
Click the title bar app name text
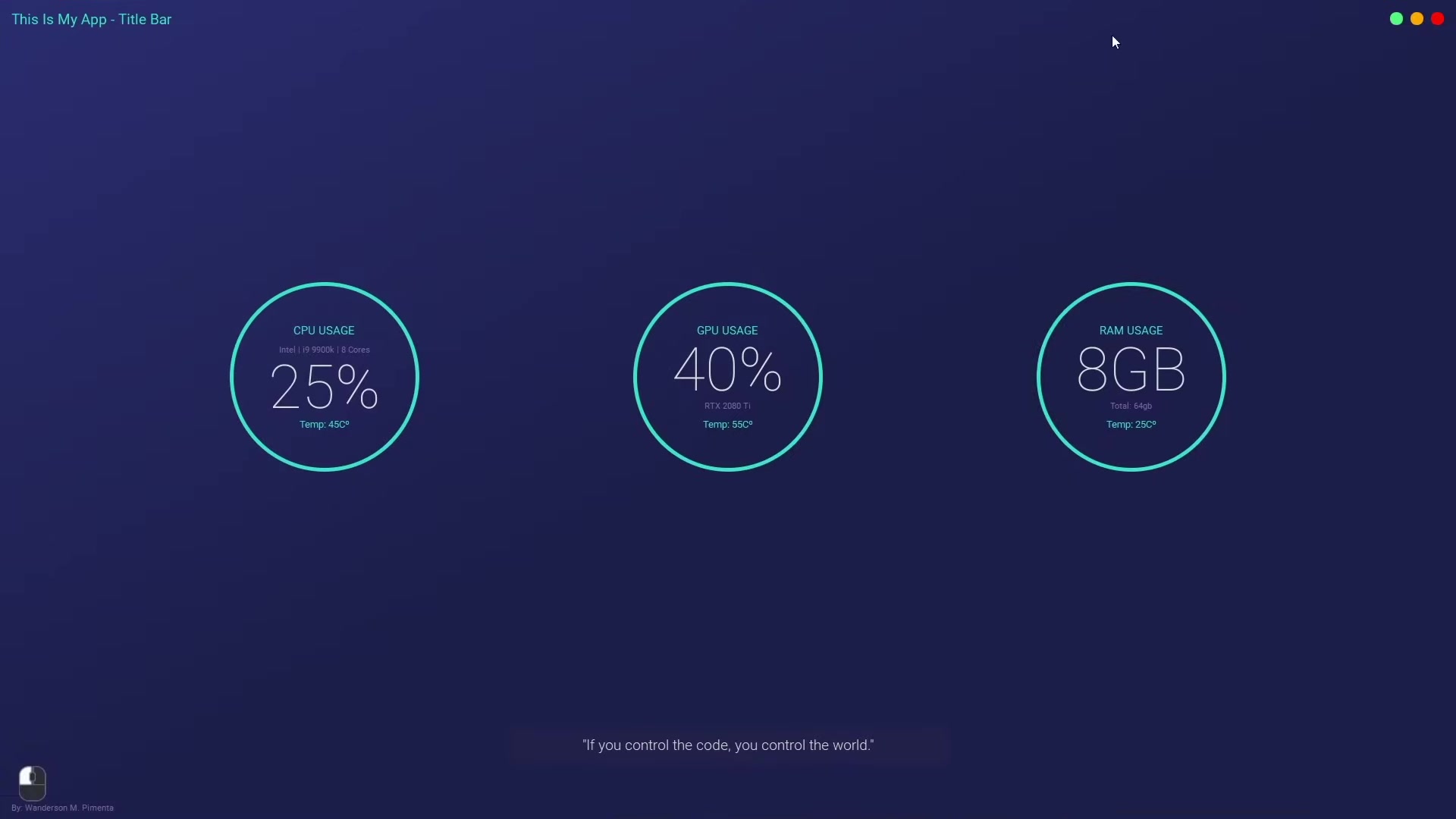click(91, 19)
